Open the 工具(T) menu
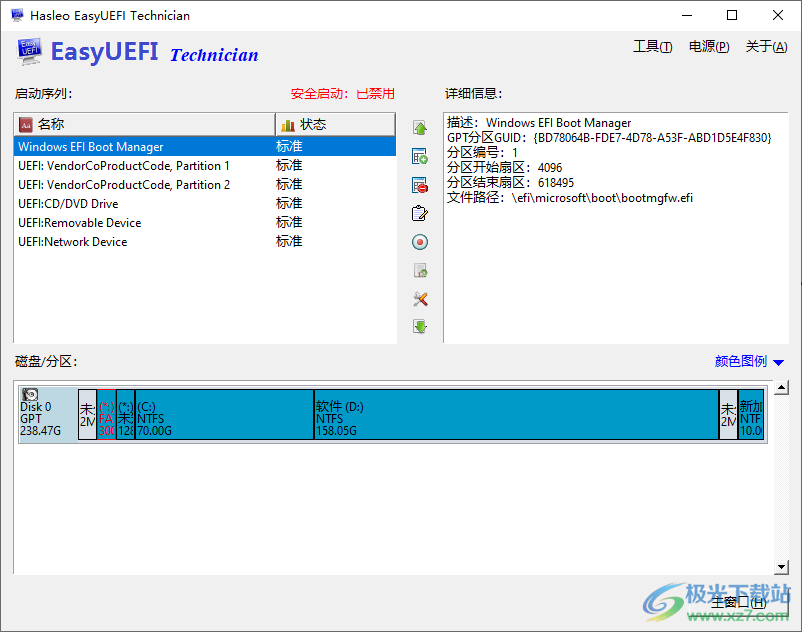Screen dimensions: 802x632 [x=653, y=47]
